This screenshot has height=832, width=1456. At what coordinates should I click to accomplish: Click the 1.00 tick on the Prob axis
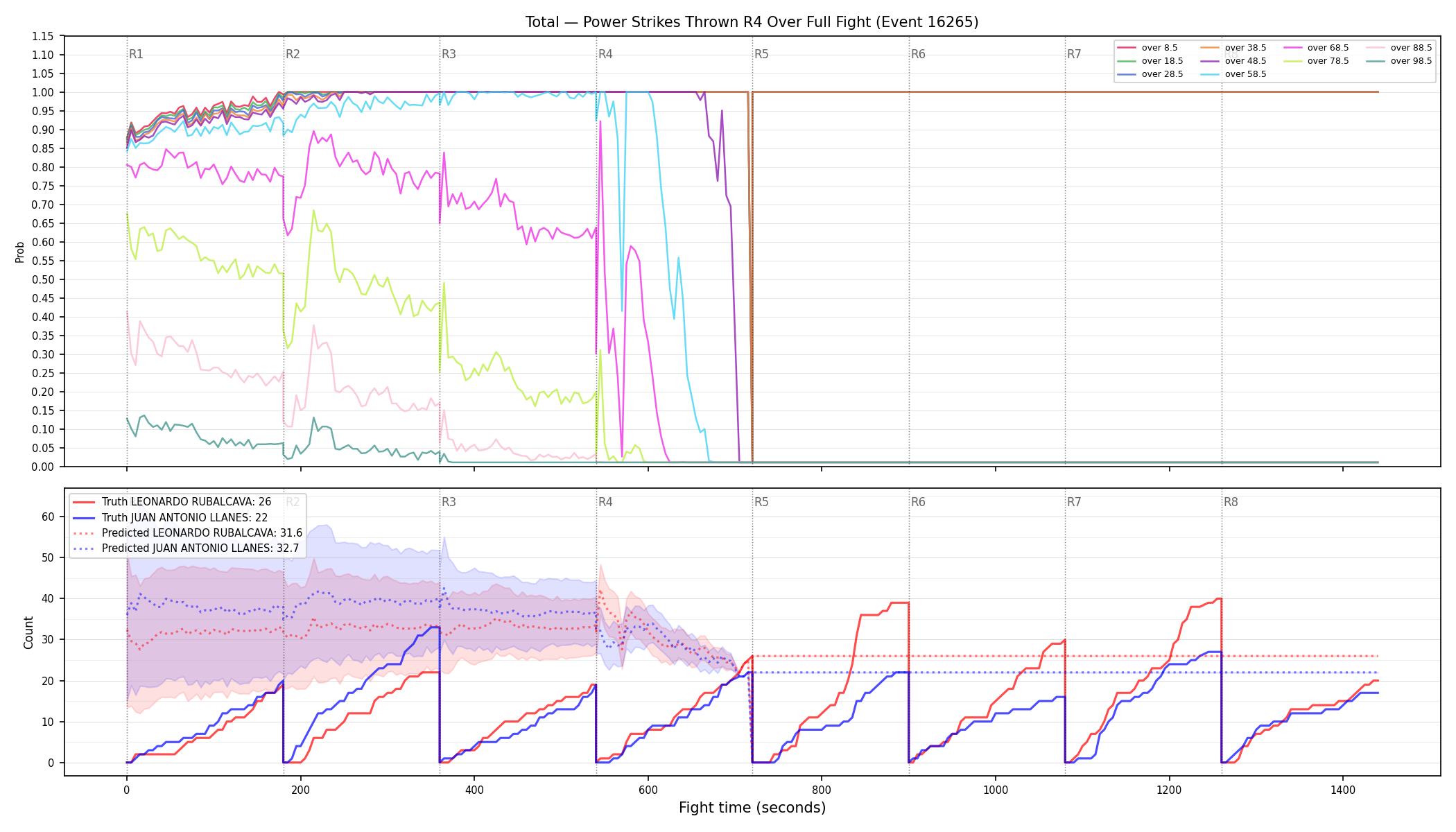(x=43, y=92)
